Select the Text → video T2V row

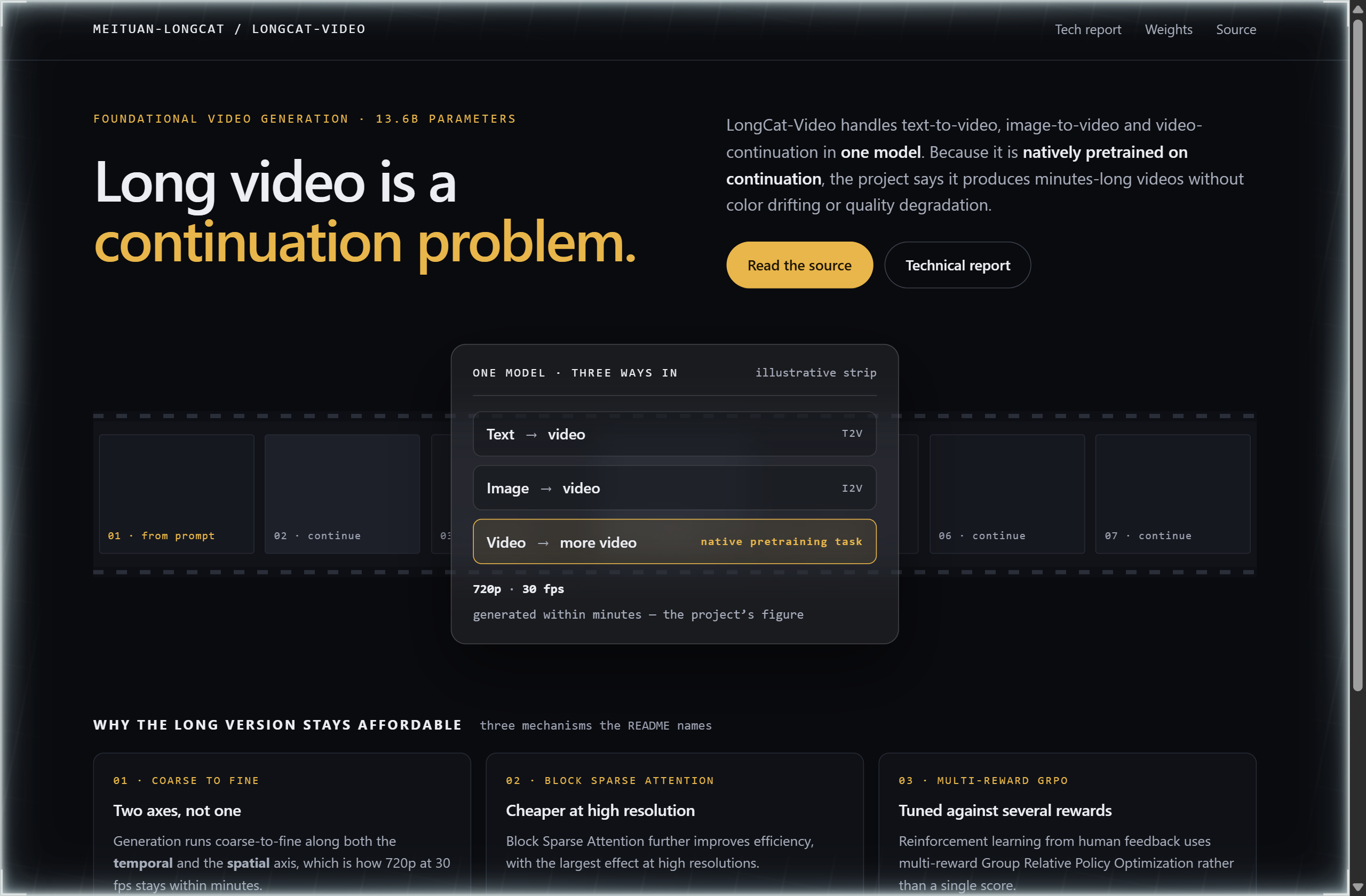pyautogui.click(x=674, y=434)
